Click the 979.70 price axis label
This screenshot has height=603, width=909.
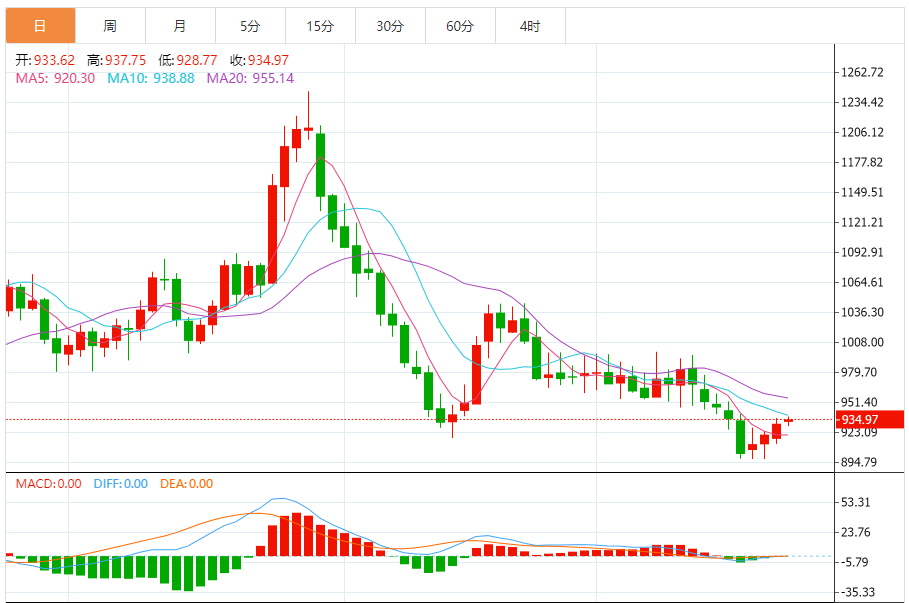point(859,372)
